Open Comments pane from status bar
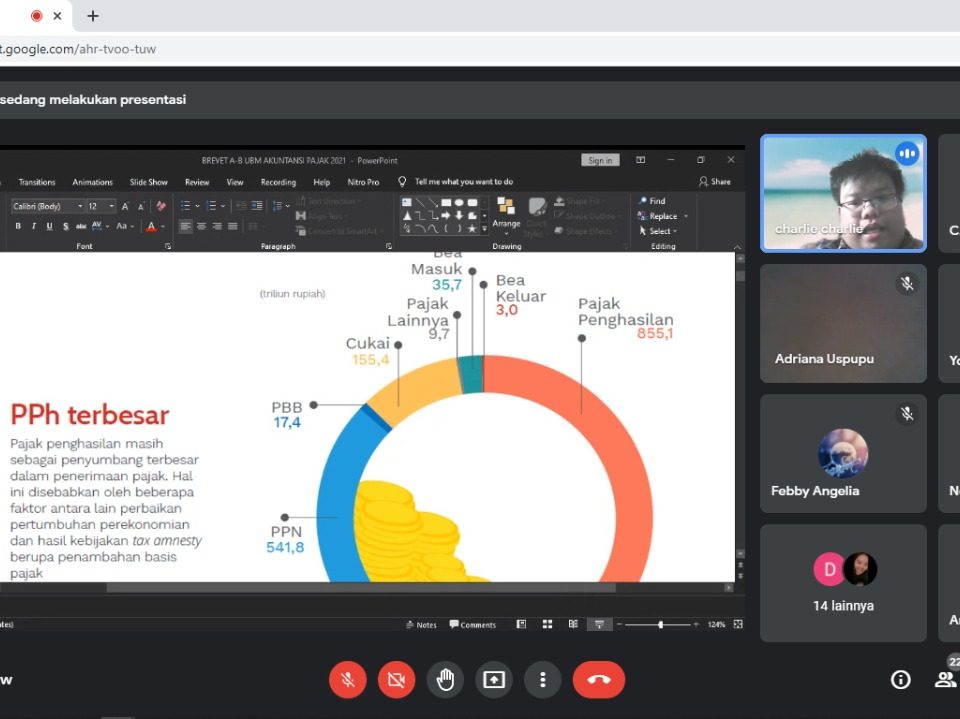The height and width of the screenshot is (719, 960). tap(473, 625)
